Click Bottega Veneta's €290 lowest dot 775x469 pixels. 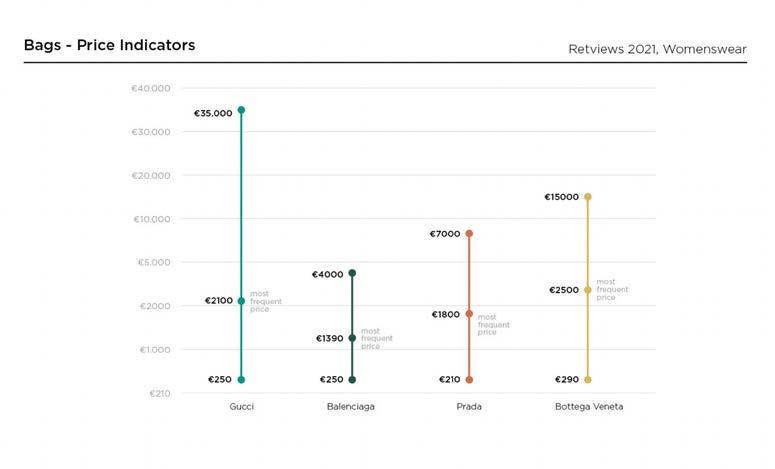coord(588,380)
